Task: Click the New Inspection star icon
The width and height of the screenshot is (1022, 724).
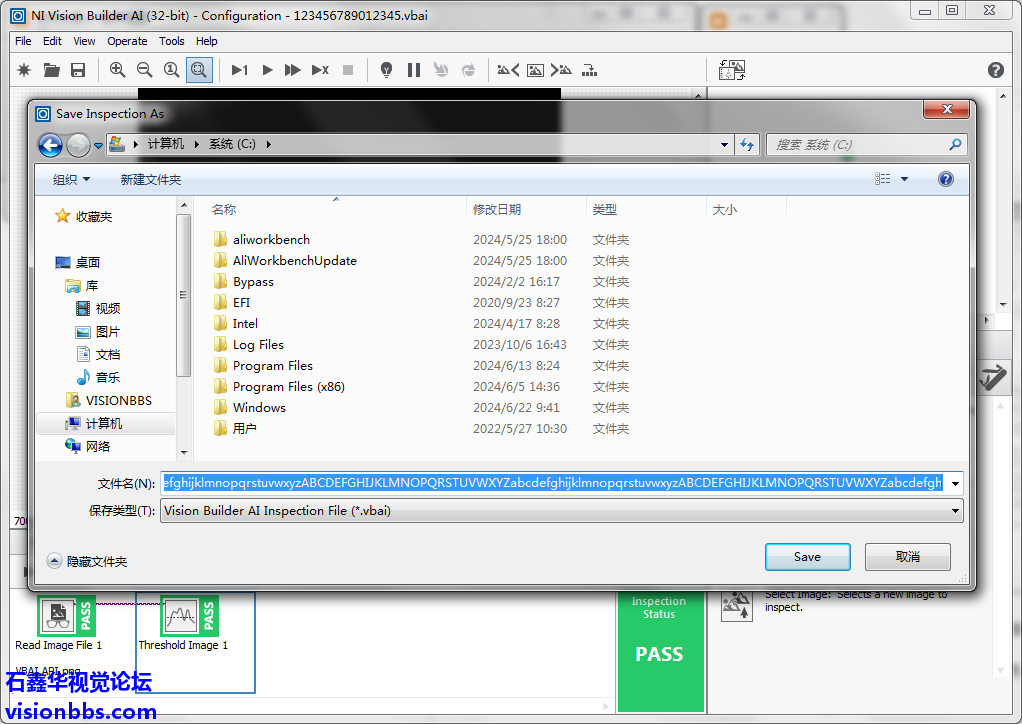Action: pyautogui.click(x=24, y=70)
